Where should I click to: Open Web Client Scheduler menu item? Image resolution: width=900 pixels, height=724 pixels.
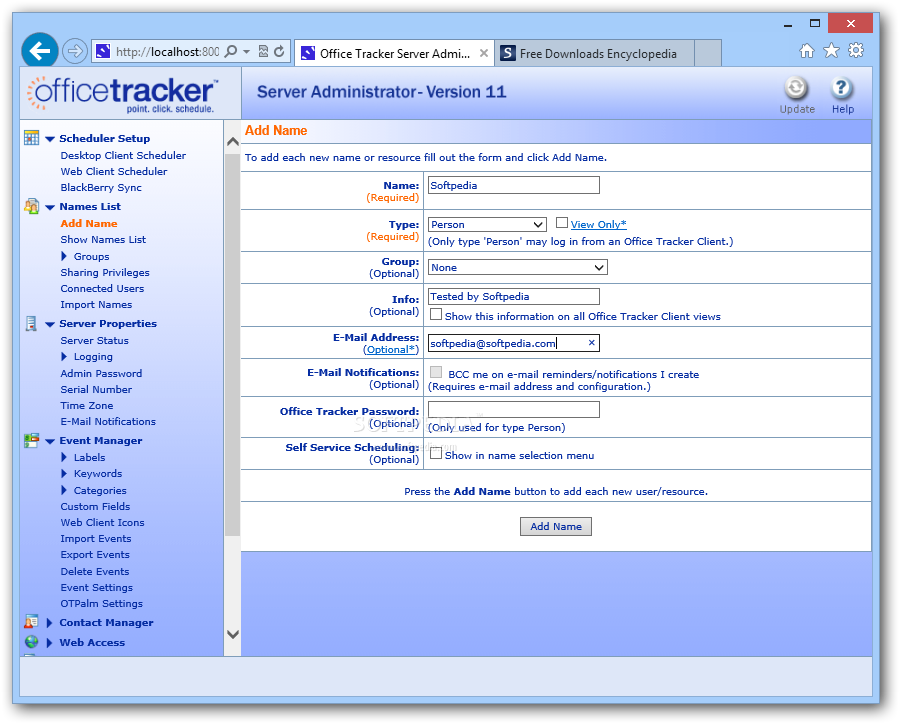114,171
